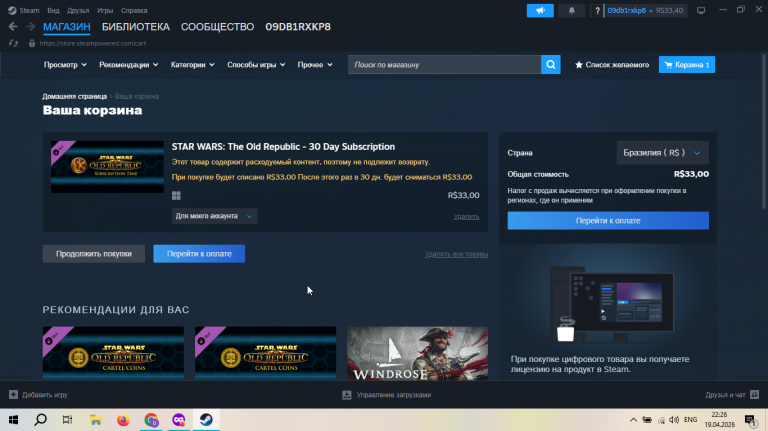Show hidden system tray icons
768x431 pixels.
[x=633, y=420]
